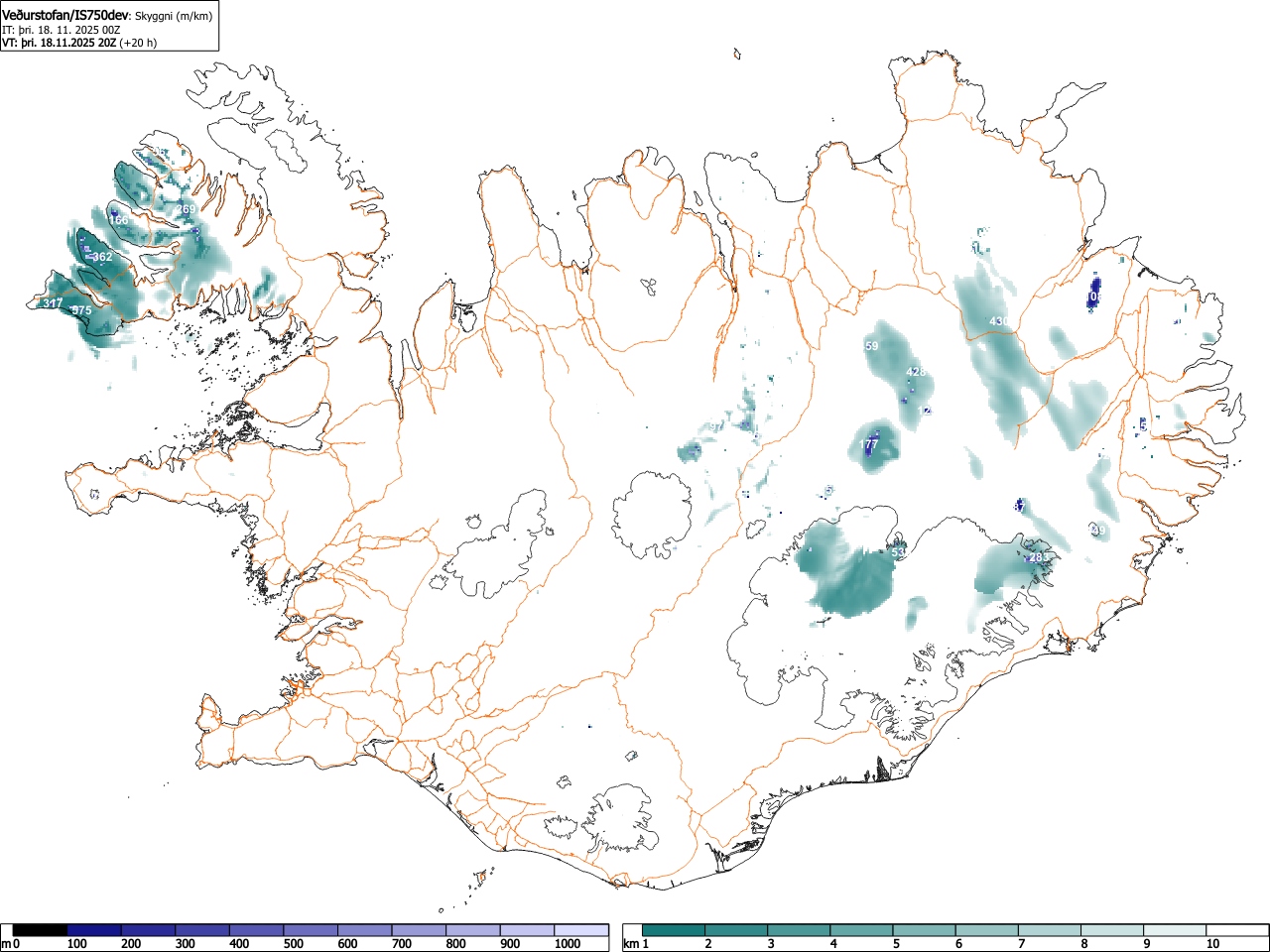The height and width of the screenshot is (952, 1270).
Task: Click the 362 visibility value in Westfjords
Action: point(102,257)
